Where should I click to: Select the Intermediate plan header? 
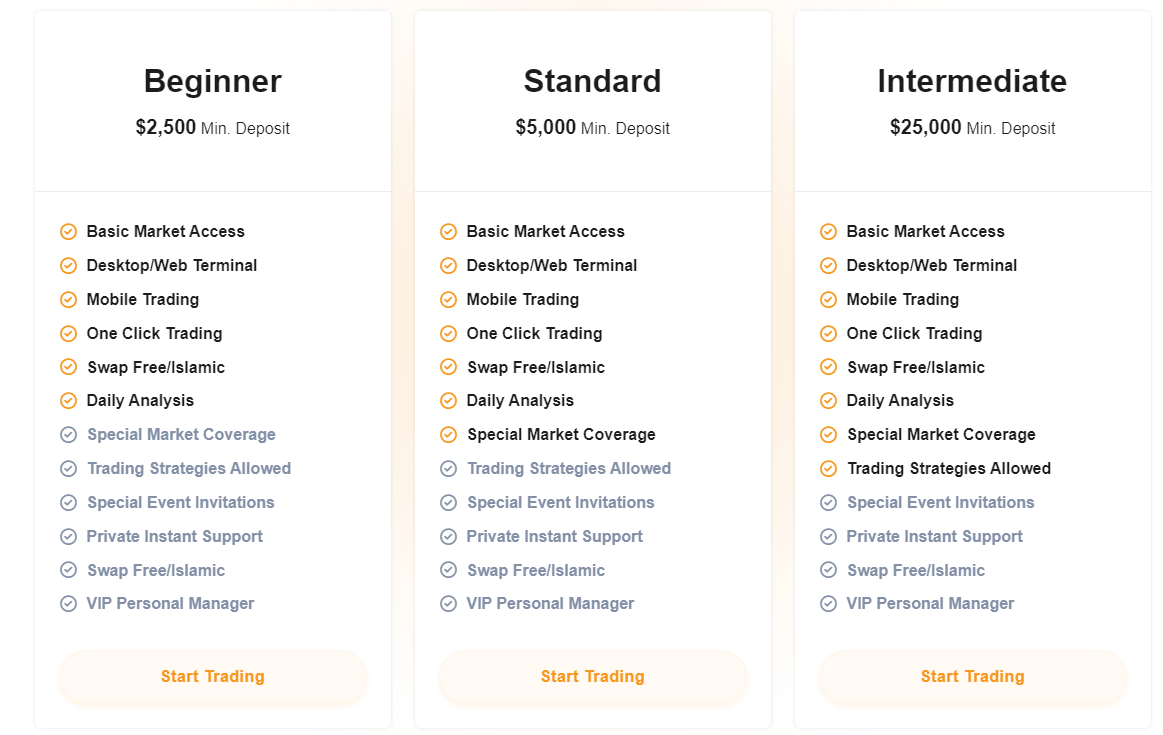pos(972,81)
